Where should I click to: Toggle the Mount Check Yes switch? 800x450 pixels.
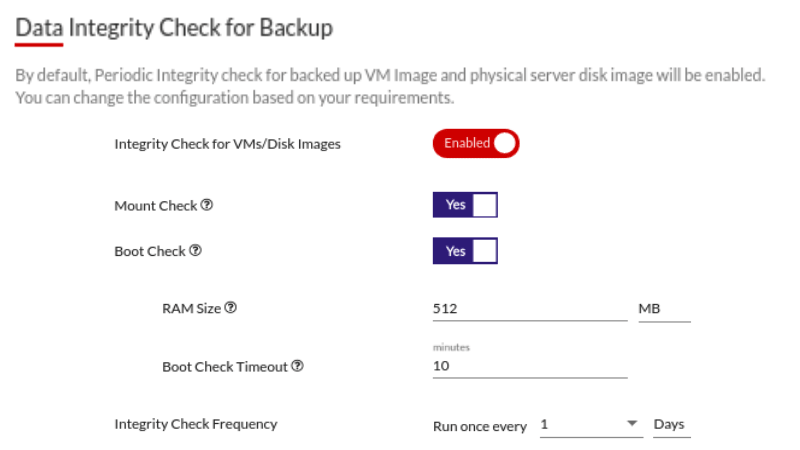(465, 205)
